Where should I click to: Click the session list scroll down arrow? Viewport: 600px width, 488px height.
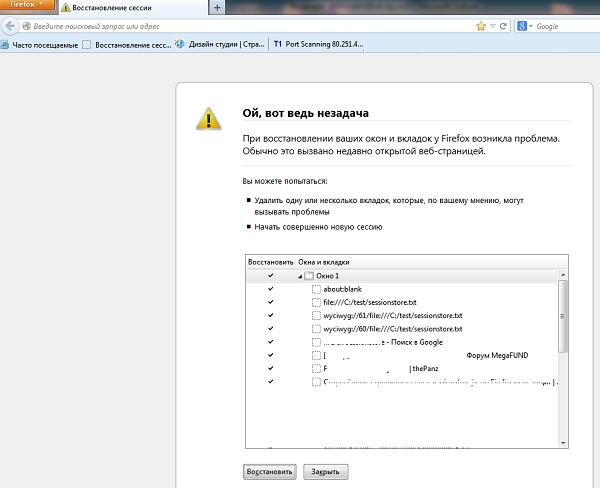[x=562, y=443]
